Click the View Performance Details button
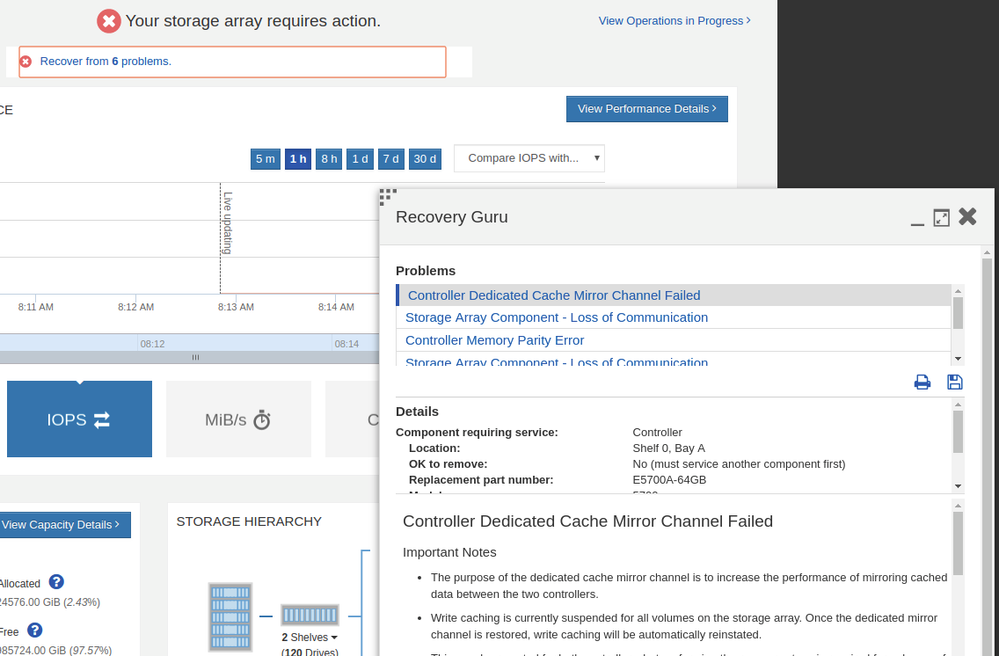This screenshot has height=656, width=999. (x=646, y=109)
